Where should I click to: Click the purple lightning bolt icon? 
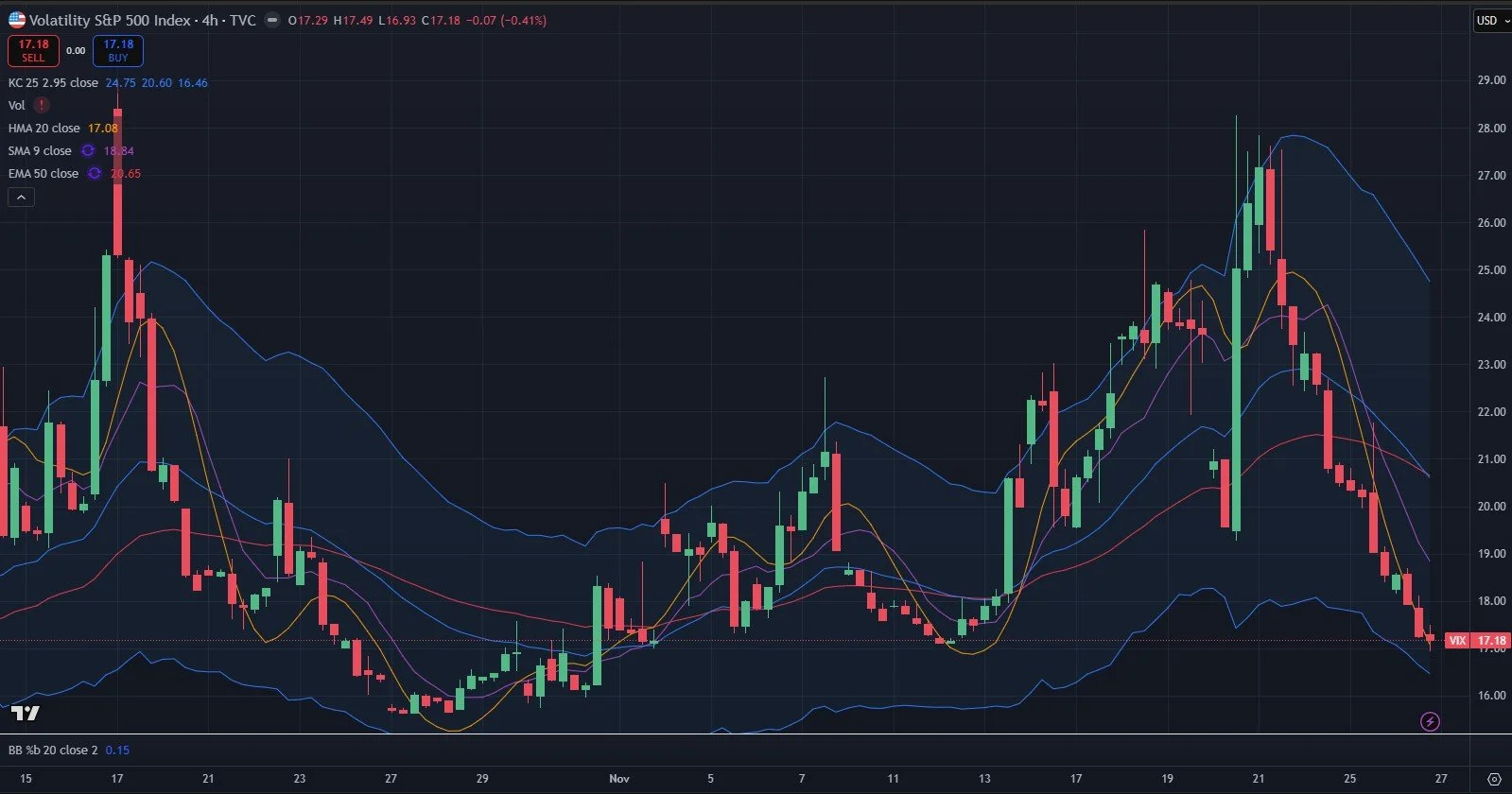coord(1430,722)
